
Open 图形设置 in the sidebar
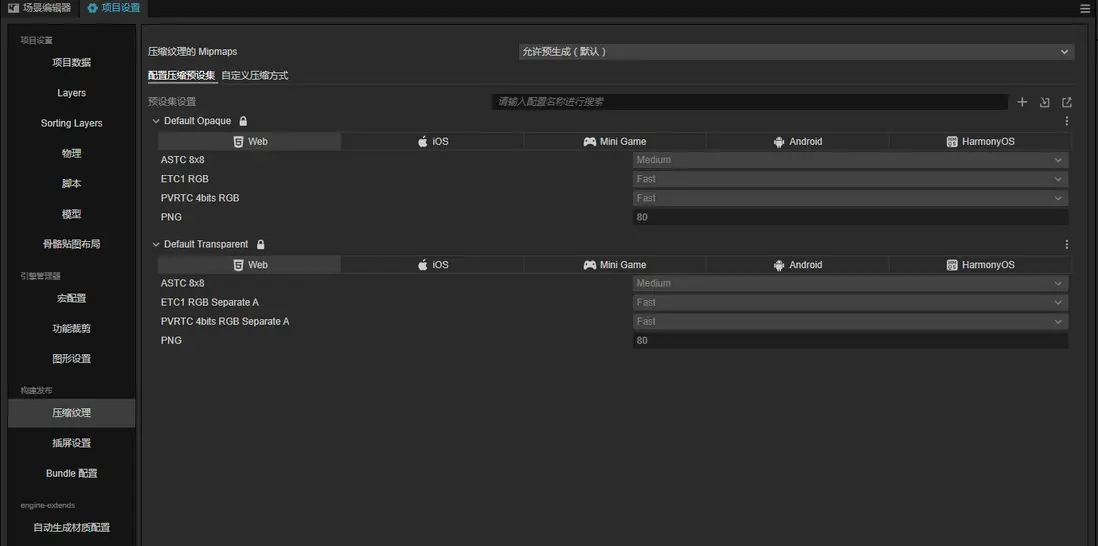[71, 358]
